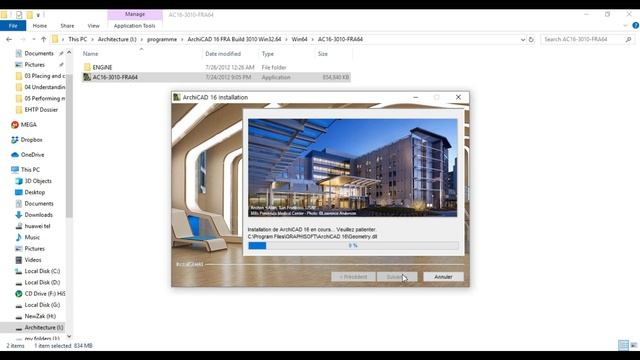Go back with the Back arrow
The image size is (640, 360).
click(9, 40)
